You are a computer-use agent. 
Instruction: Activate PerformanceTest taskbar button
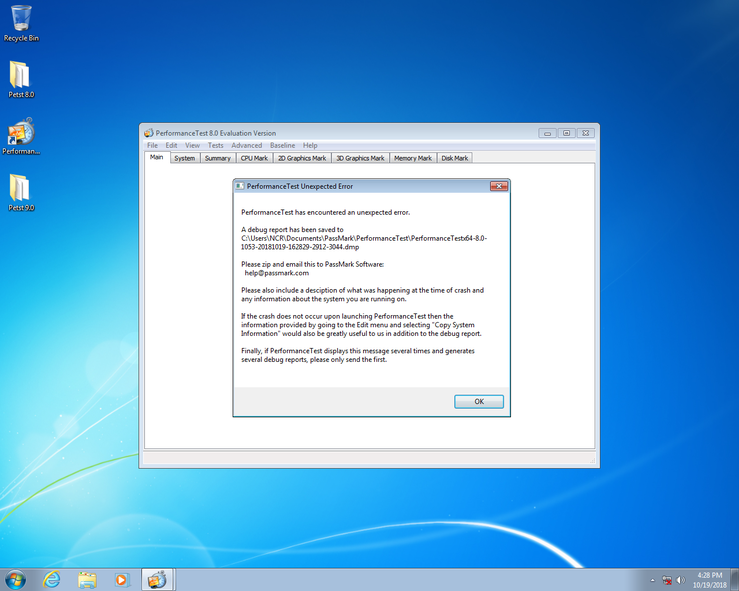[x=158, y=580]
